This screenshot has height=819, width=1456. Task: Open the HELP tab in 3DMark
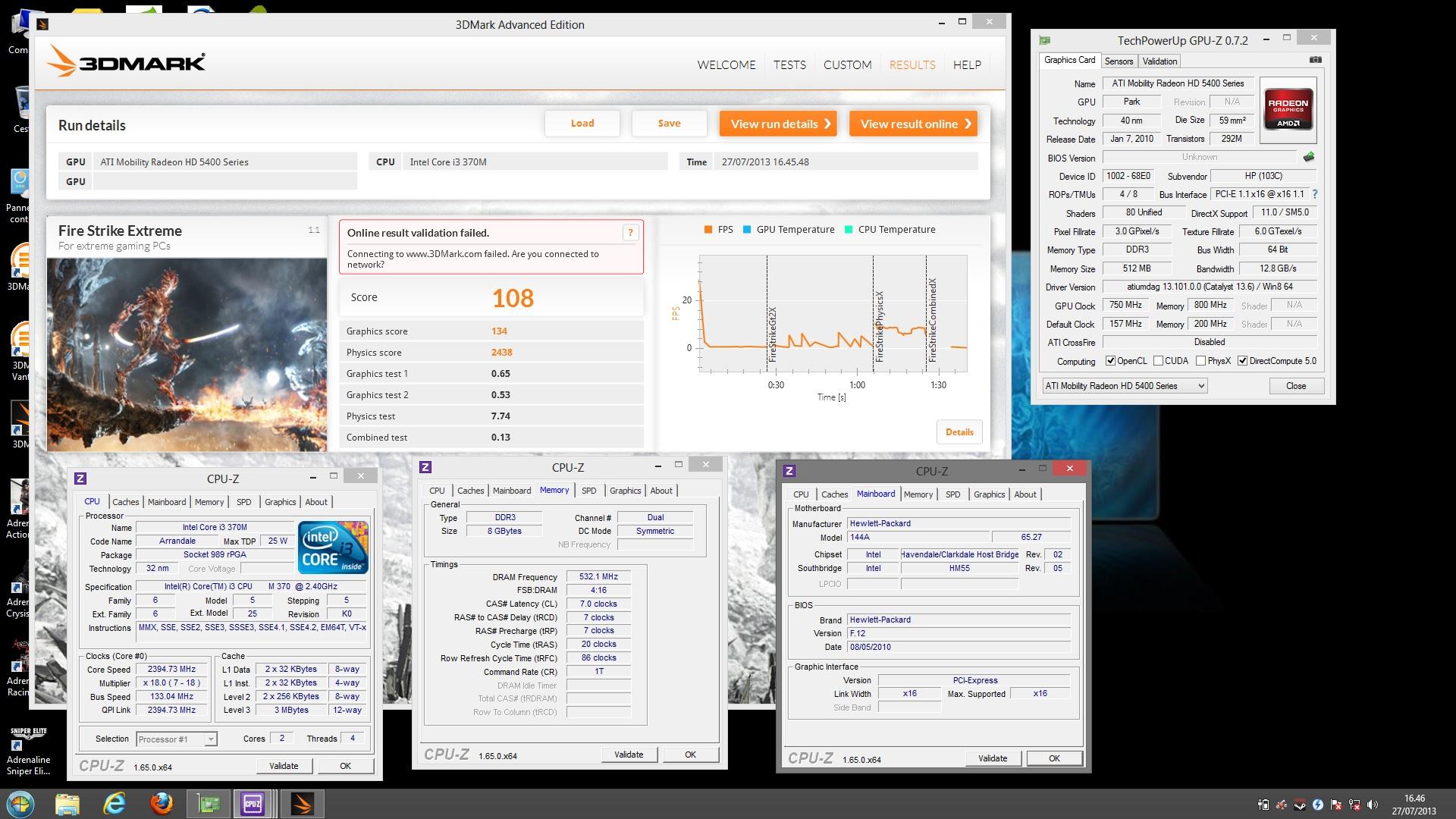tap(967, 65)
